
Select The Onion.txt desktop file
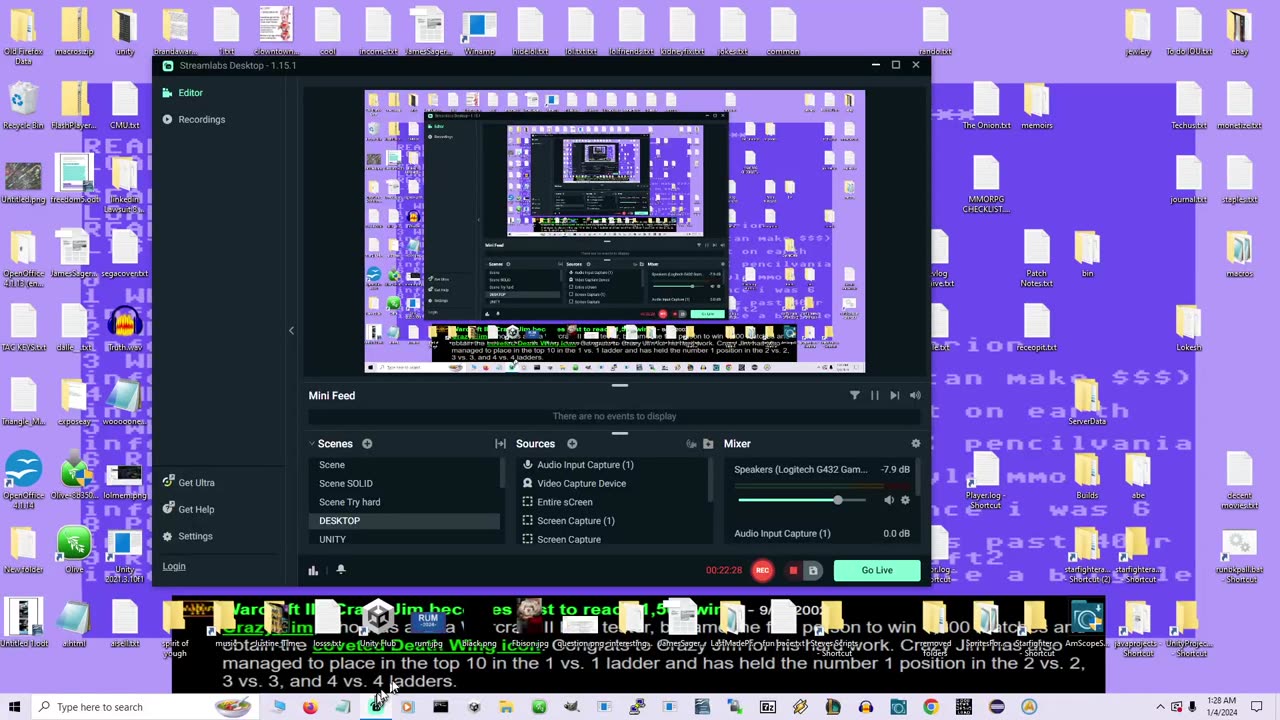pos(987,106)
